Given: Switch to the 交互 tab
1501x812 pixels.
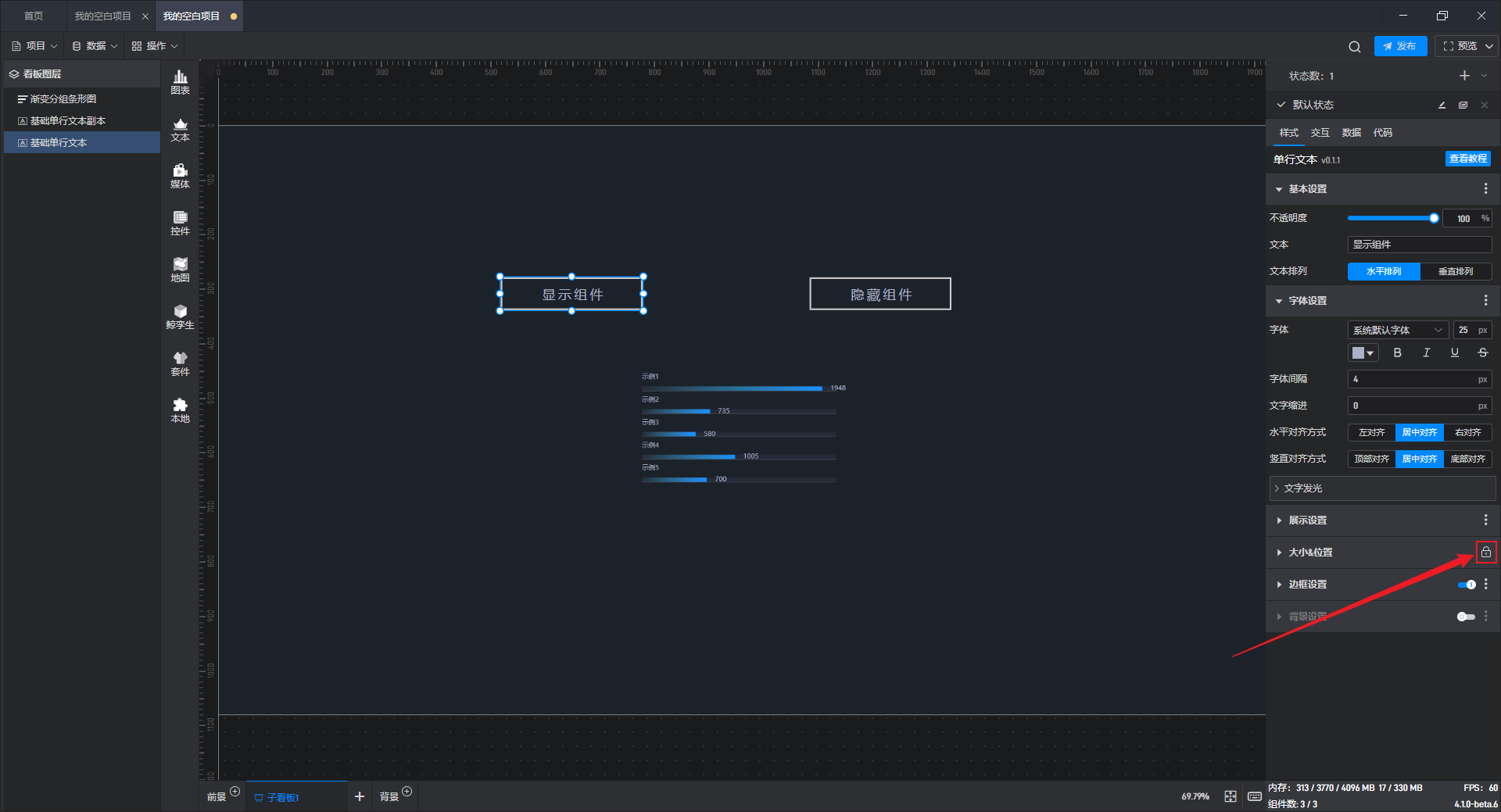Looking at the screenshot, I should pos(1320,133).
